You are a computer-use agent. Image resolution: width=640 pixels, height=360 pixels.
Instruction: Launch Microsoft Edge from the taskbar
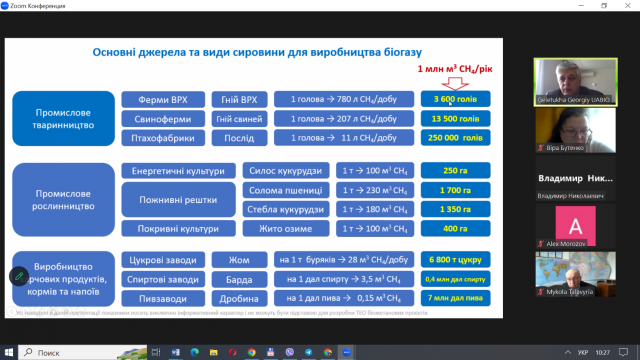tap(195, 352)
